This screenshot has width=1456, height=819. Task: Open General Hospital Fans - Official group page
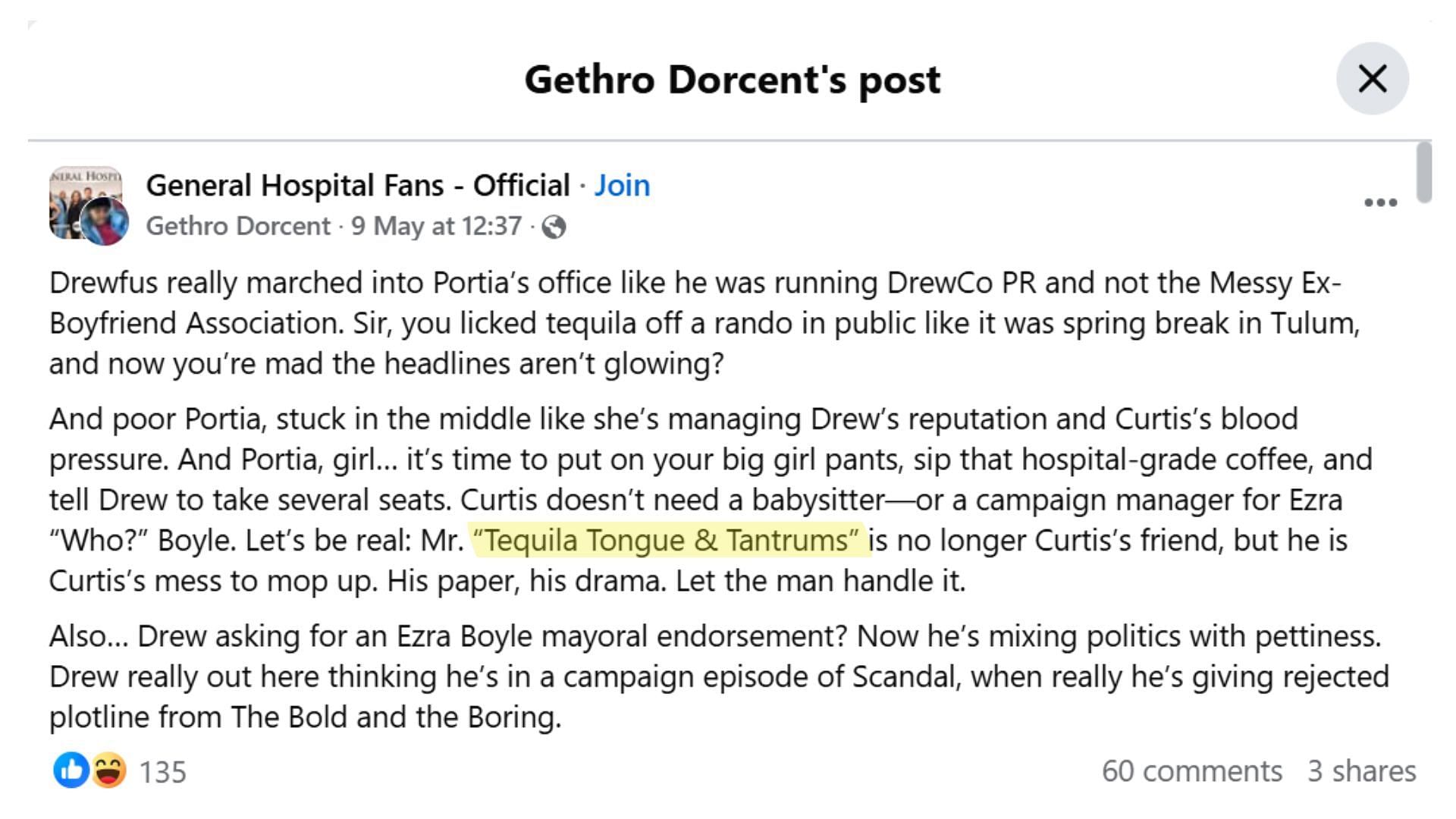(357, 185)
